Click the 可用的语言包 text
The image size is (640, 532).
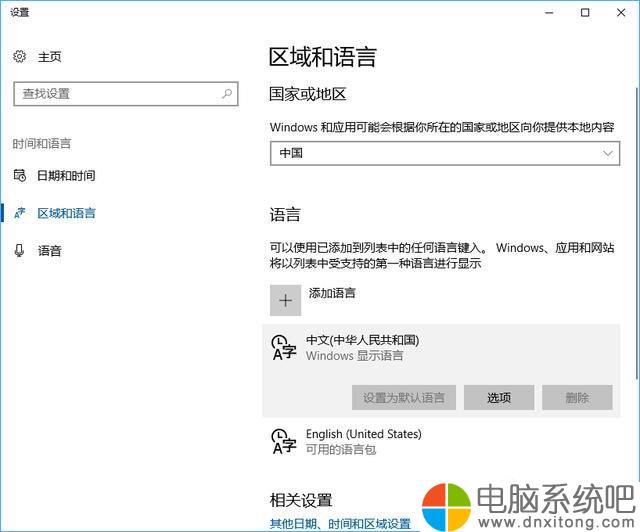coord(341,450)
